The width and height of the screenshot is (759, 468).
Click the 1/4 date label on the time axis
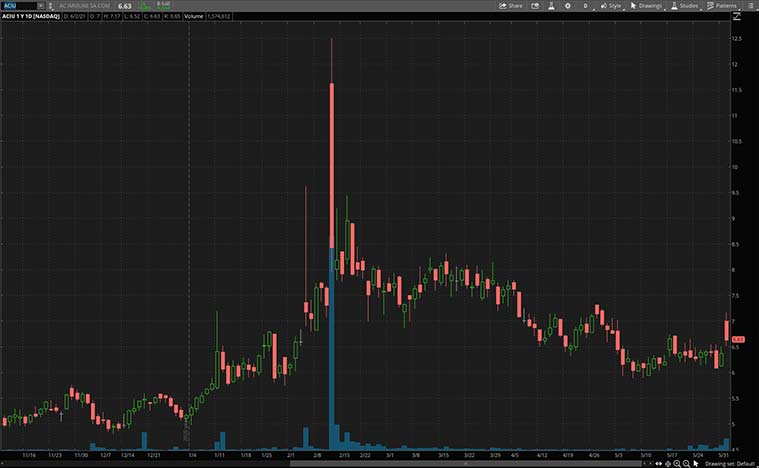[192, 455]
